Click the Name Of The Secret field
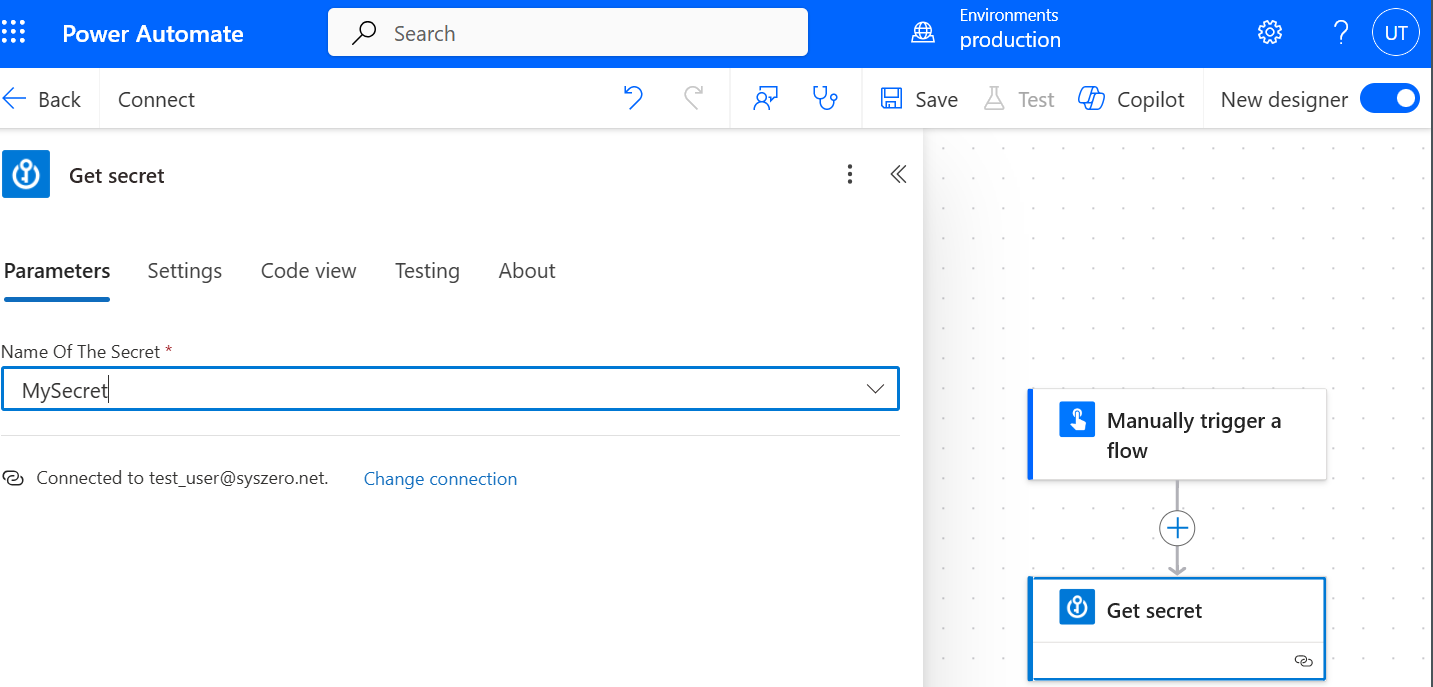The height and width of the screenshot is (687, 1433). pyautogui.click(x=450, y=389)
